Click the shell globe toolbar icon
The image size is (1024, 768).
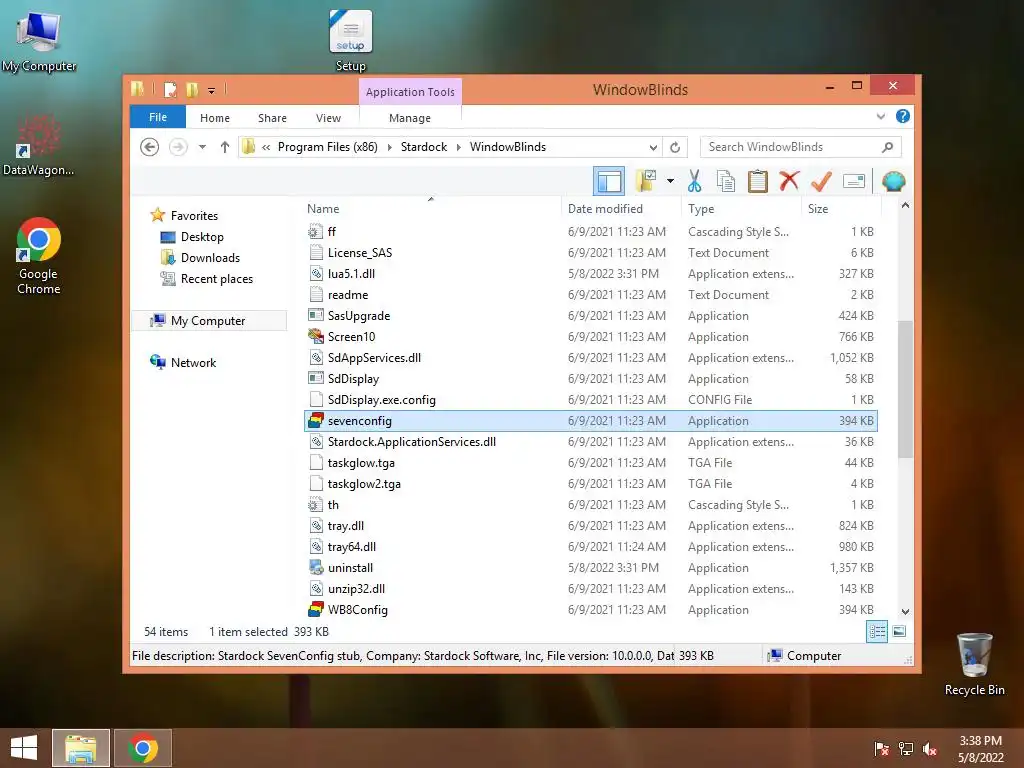click(893, 181)
